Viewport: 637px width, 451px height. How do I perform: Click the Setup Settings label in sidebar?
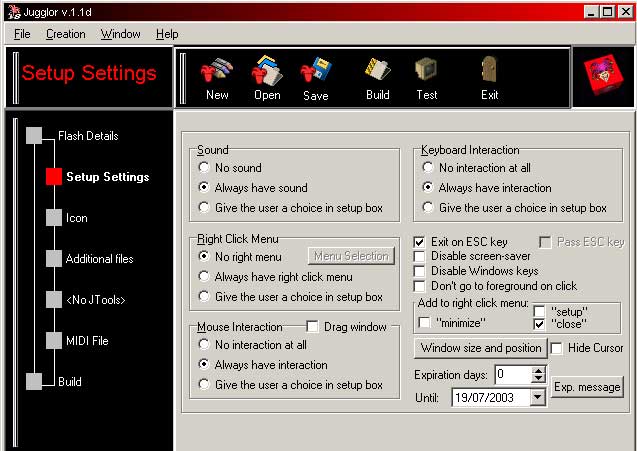tap(108, 177)
